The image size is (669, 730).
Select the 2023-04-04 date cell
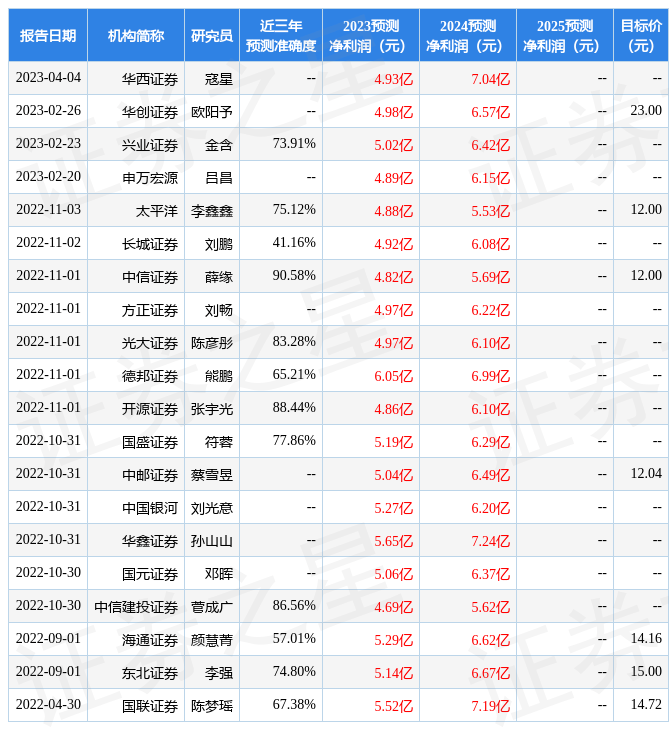[x=48, y=78]
